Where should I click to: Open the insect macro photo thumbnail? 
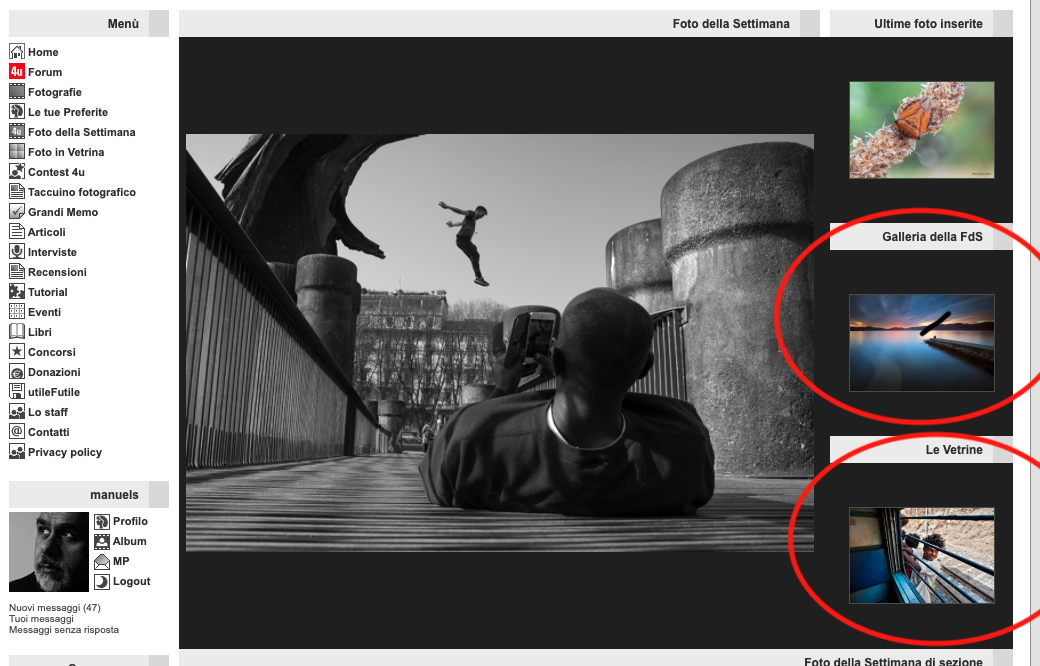[921, 130]
